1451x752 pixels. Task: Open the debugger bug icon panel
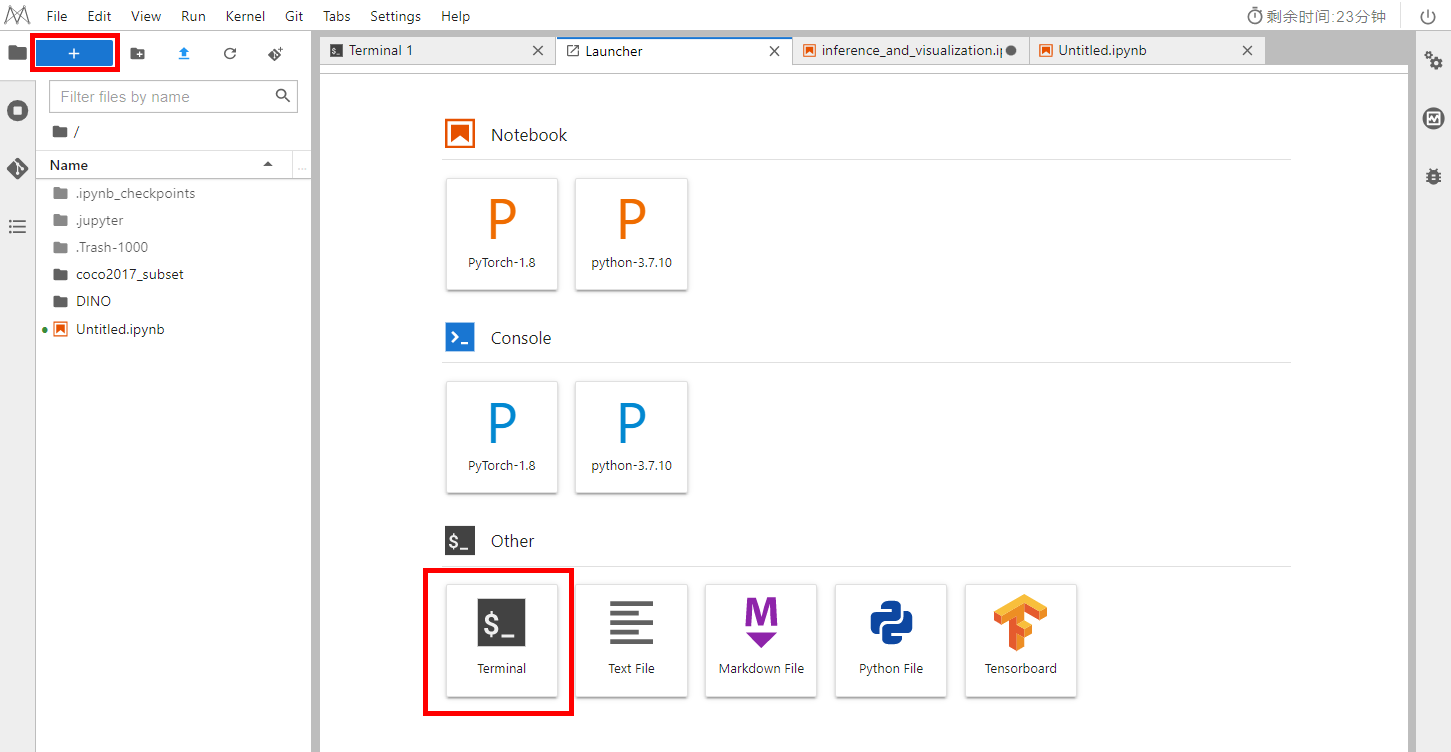[1433, 176]
